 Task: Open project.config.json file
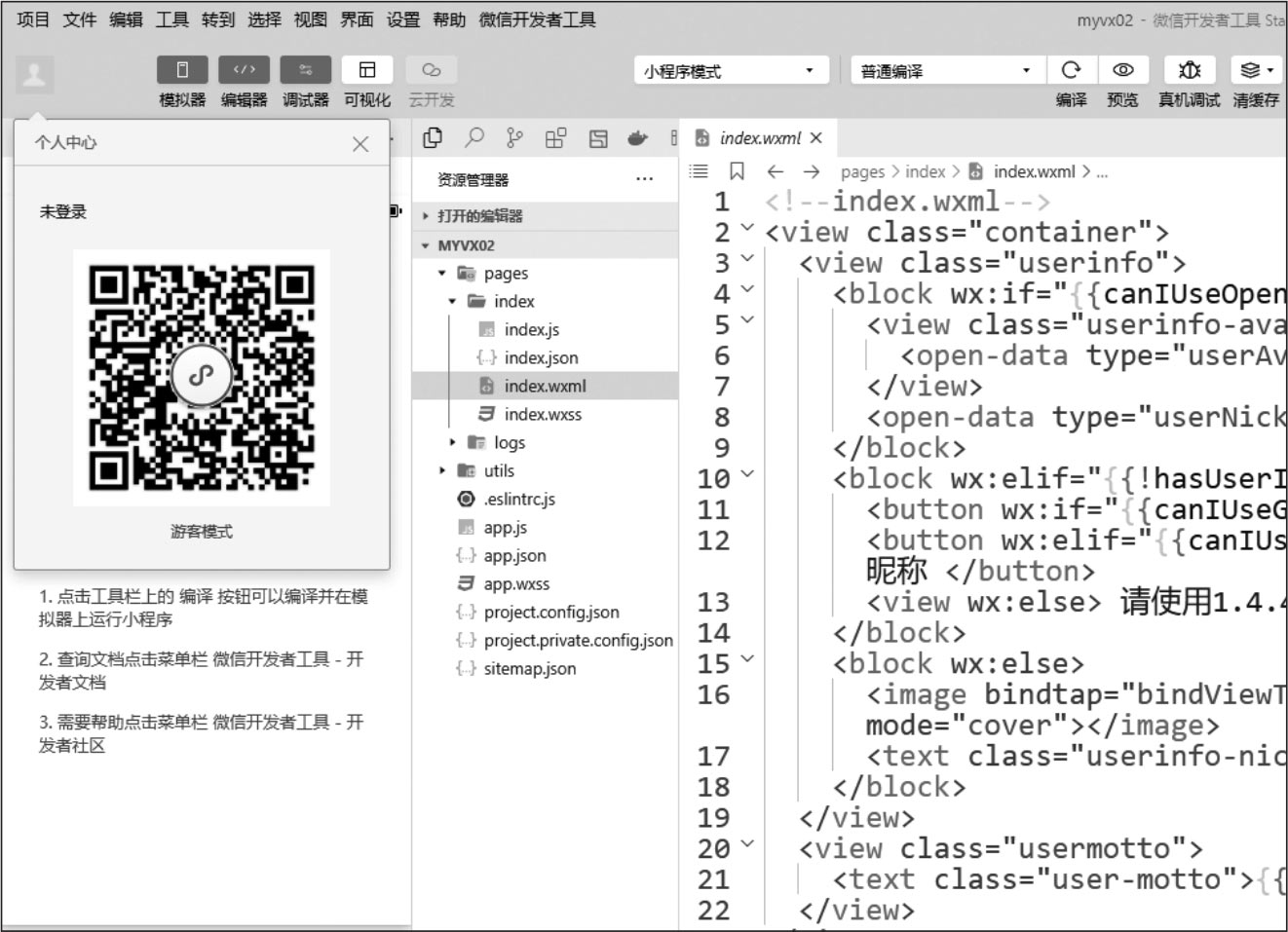click(550, 613)
